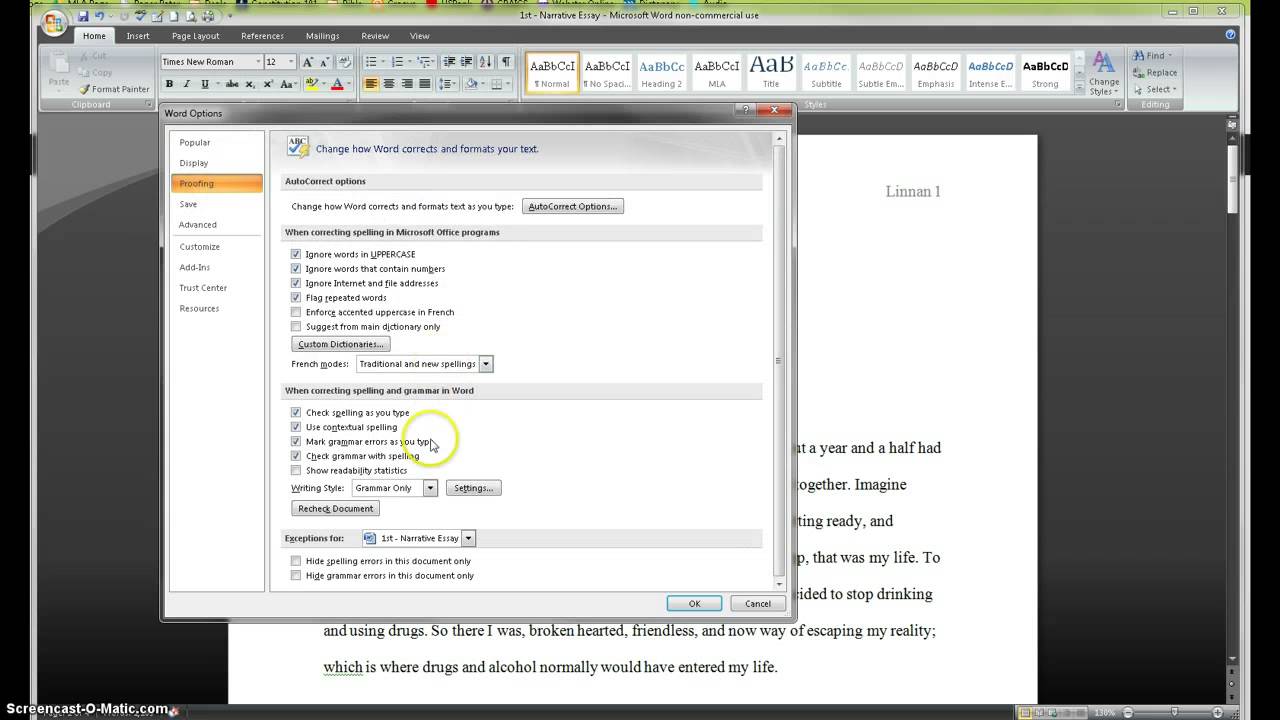Click the Show paragraph marks icon
The width and height of the screenshot is (1280, 720).
coord(506,62)
